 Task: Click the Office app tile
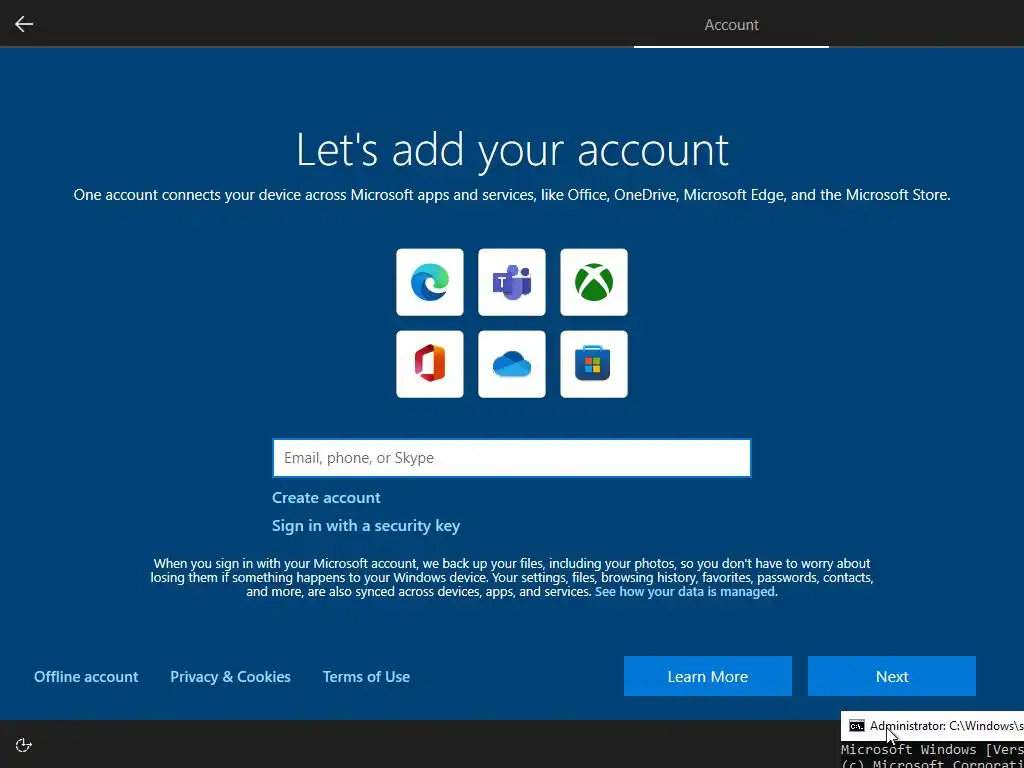point(430,364)
